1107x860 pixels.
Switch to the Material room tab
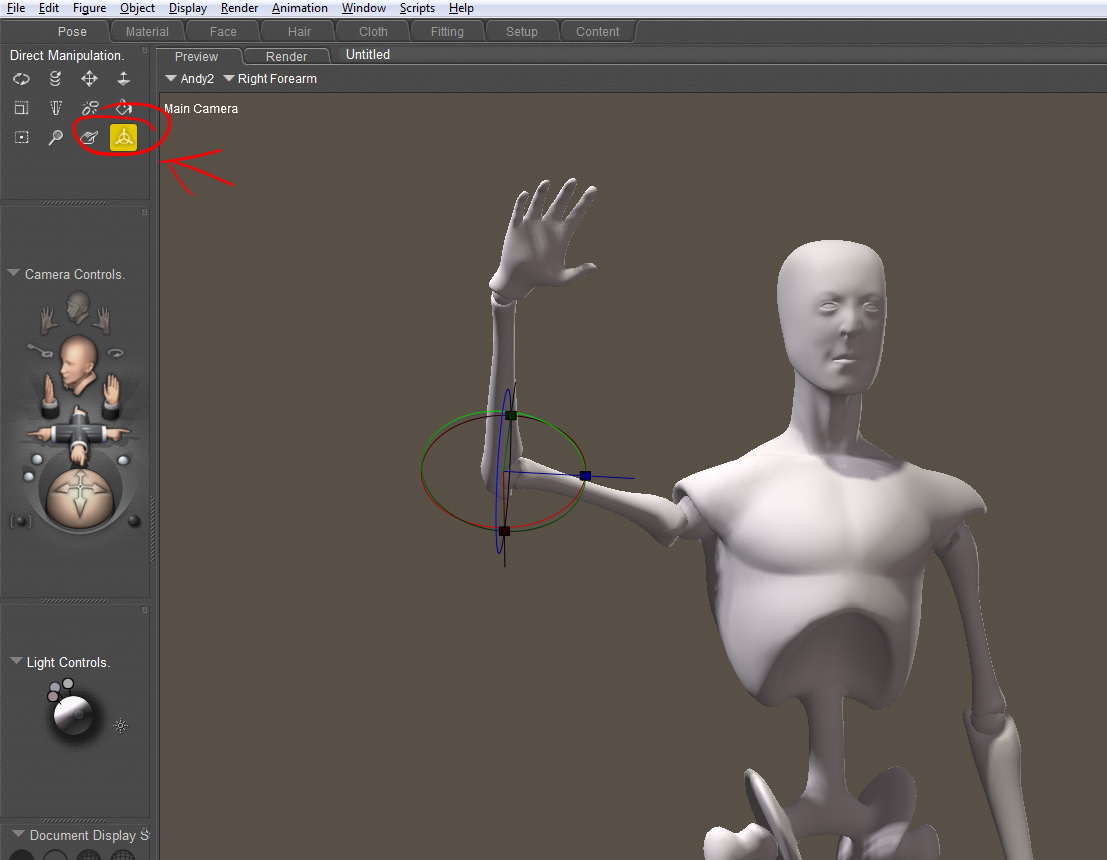coord(147,32)
